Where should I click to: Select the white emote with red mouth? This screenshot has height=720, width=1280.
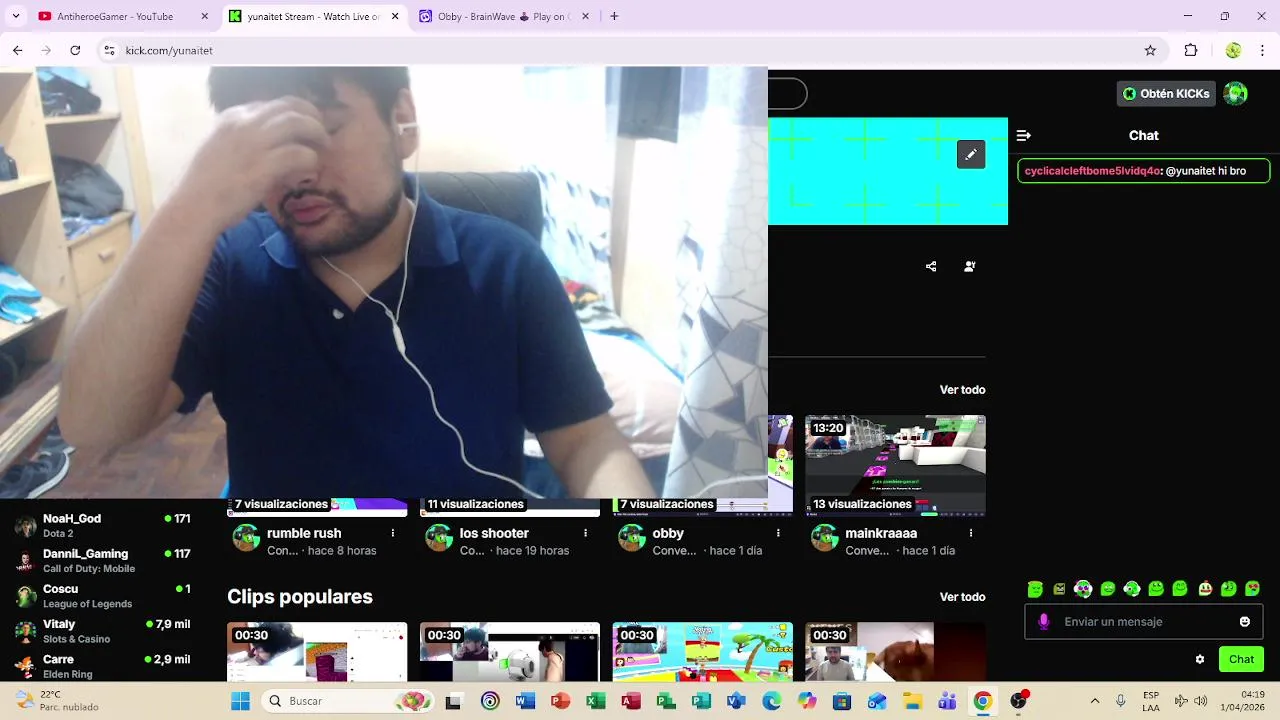[1205, 589]
